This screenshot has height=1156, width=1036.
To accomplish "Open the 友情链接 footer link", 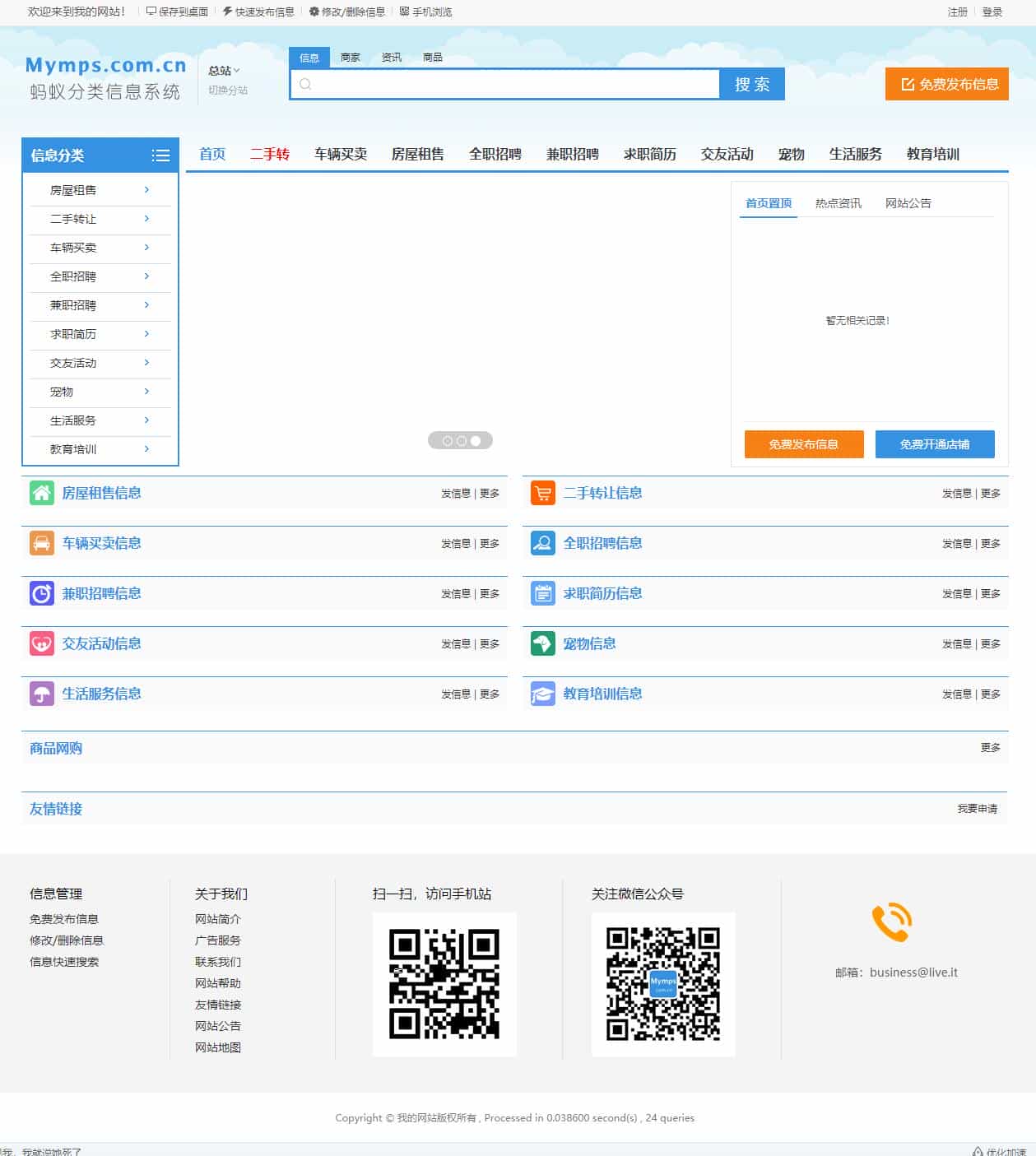I will coord(219,1005).
